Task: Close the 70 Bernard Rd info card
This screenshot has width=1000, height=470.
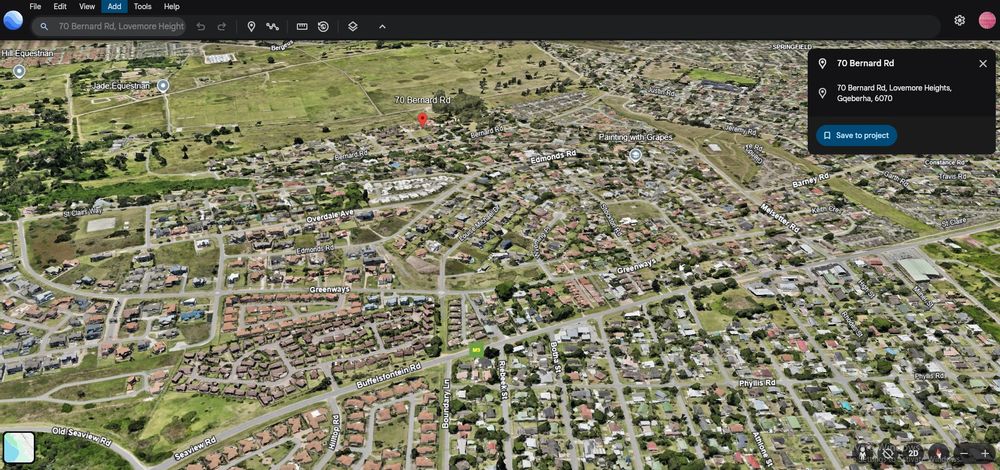Action: pyautogui.click(x=982, y=63)
